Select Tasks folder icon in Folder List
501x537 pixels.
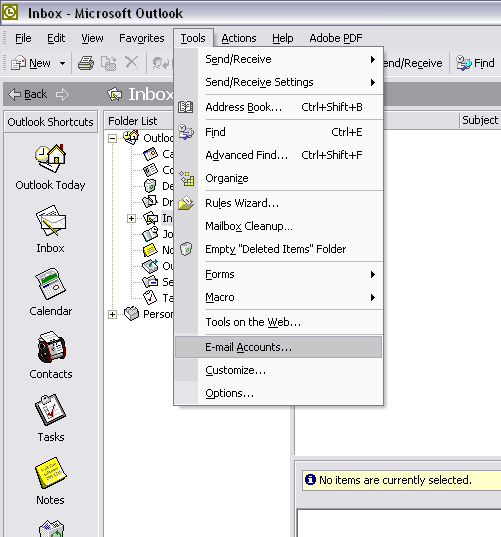point(150,298)
